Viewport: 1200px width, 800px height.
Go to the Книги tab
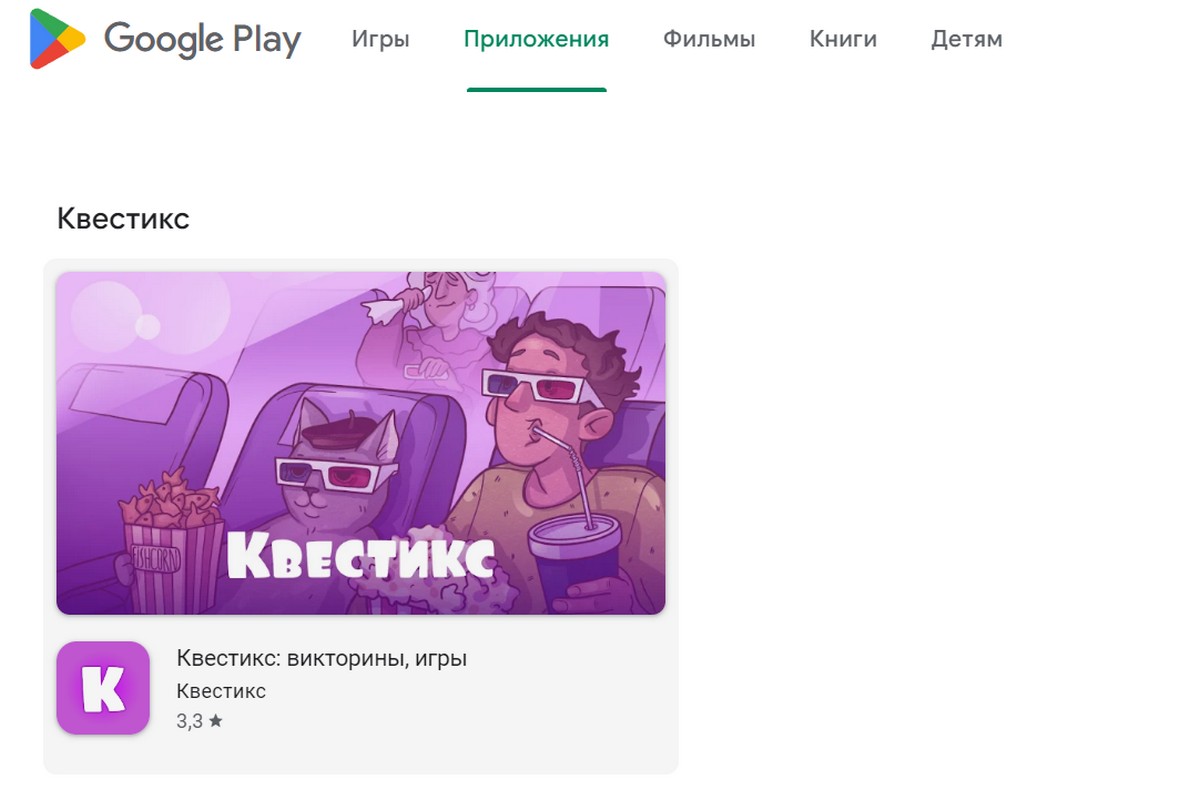(843, 40)
